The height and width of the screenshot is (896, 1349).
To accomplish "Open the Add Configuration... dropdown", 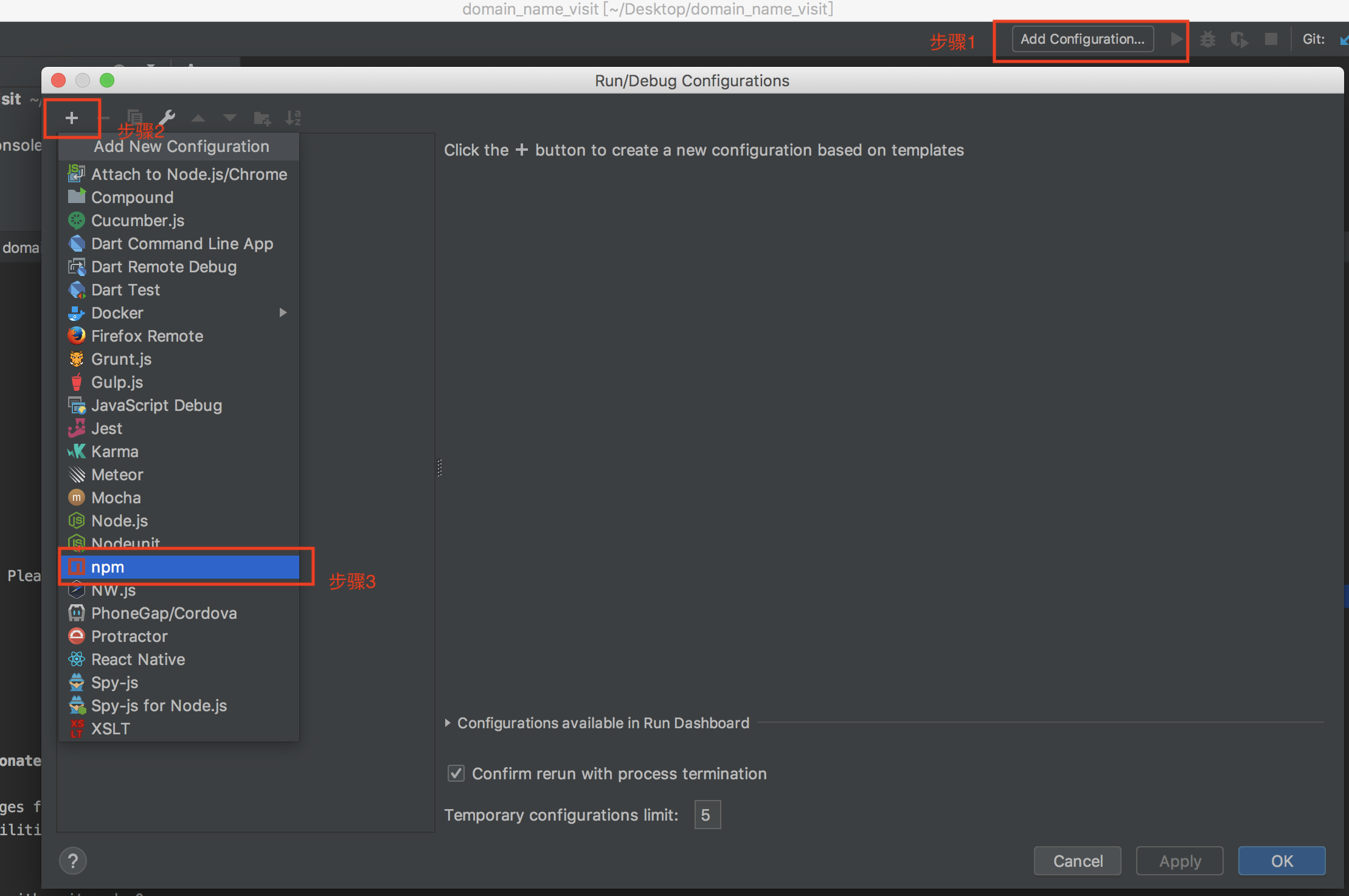I will [1083, 40].
